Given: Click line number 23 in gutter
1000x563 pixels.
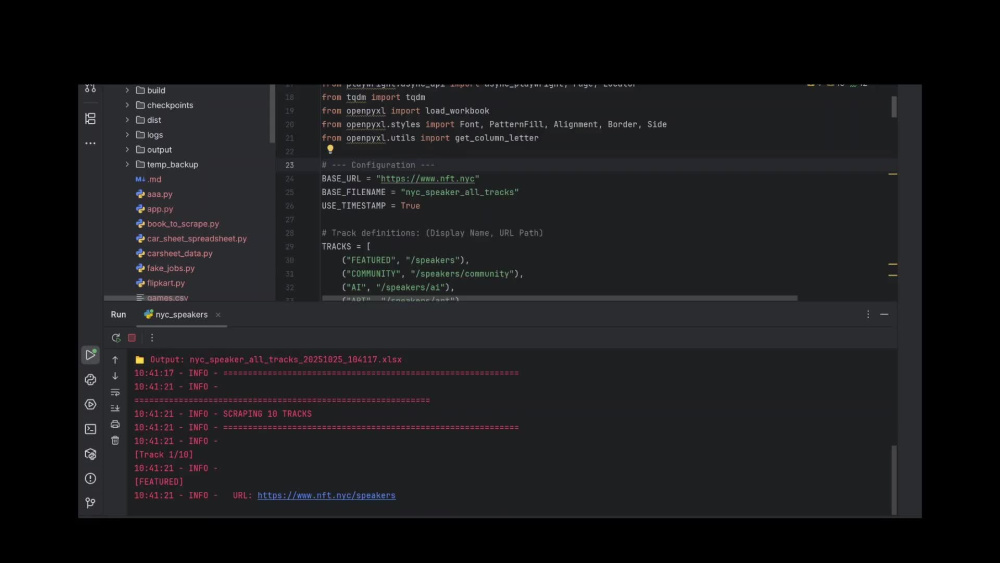Looking at the screenshot, I should [x=290, y=165].
